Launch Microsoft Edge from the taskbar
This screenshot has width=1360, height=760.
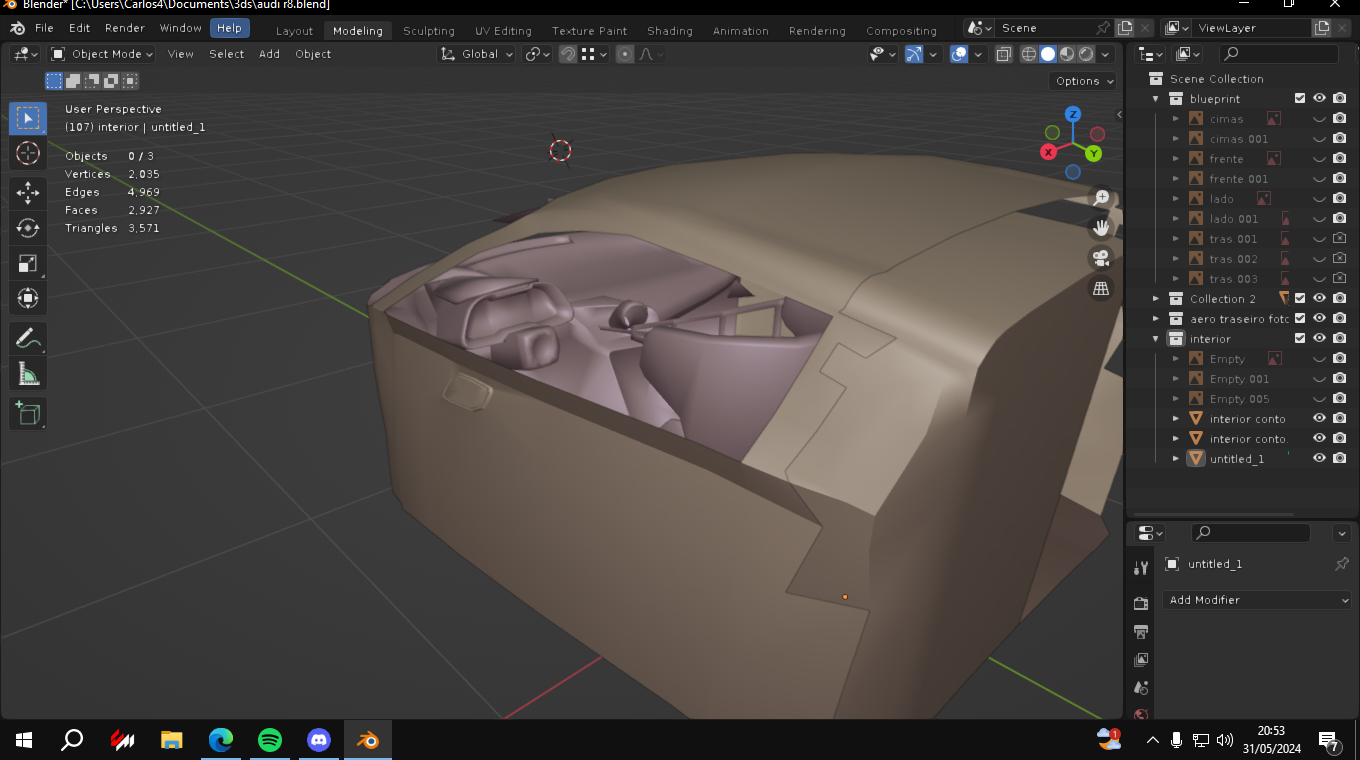(x=221, y=740)
